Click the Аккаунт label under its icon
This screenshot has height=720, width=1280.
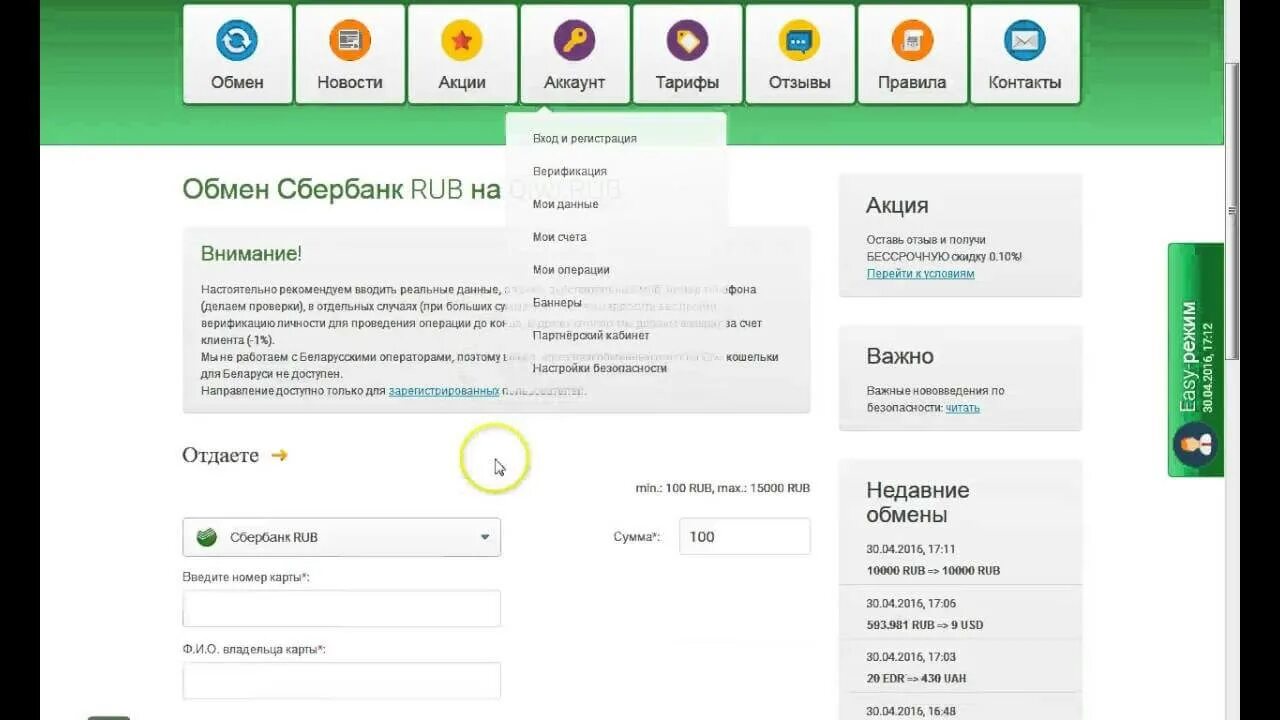(x=574, y=82)
